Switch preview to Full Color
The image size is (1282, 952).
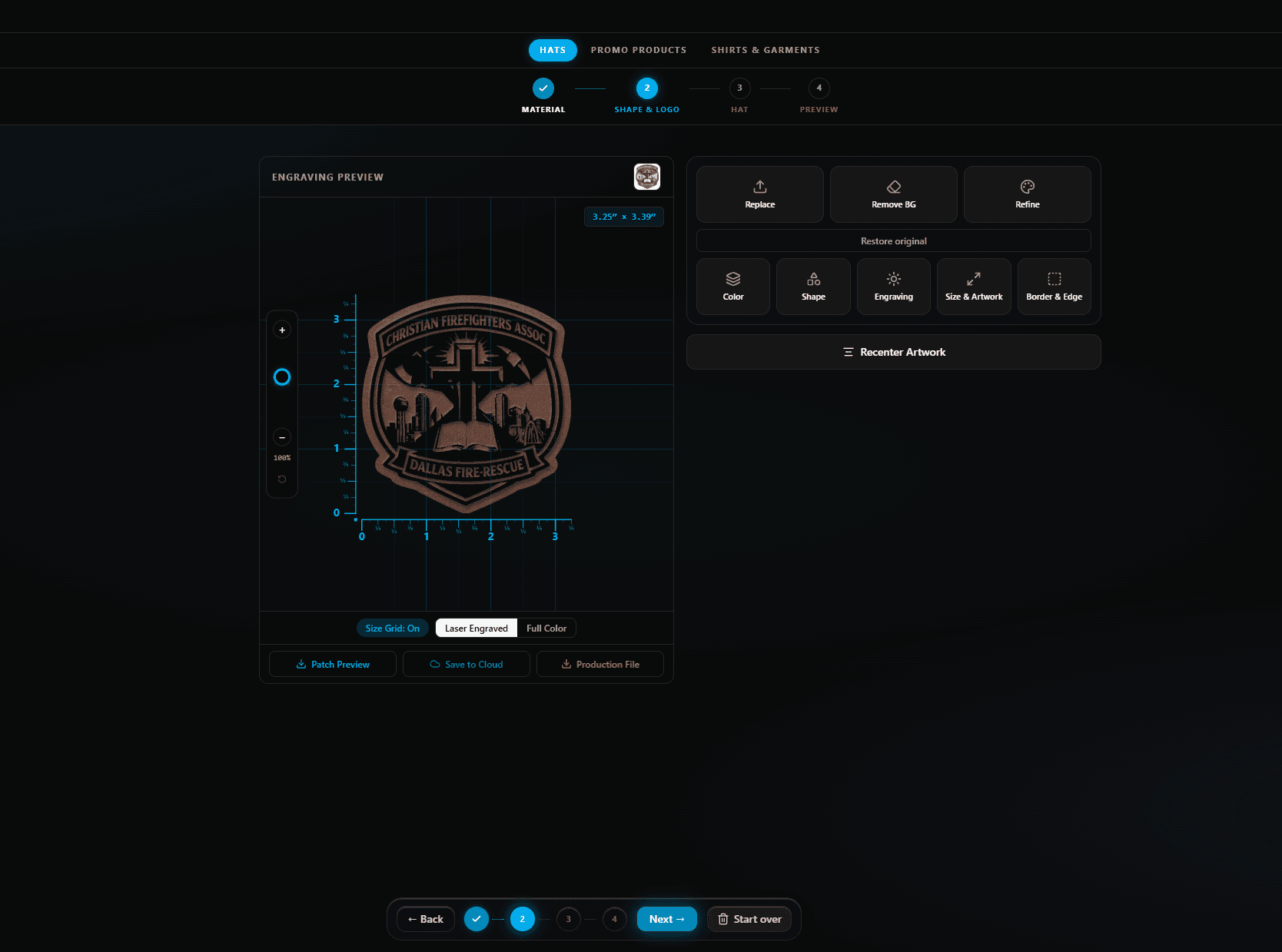pos(546,628)
